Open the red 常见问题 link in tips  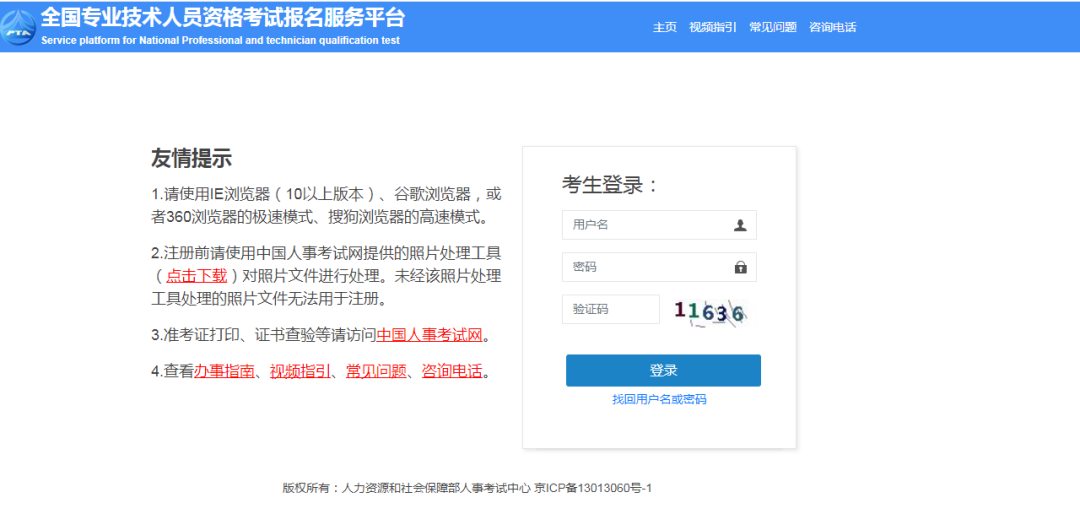click(x=375, y=371)
